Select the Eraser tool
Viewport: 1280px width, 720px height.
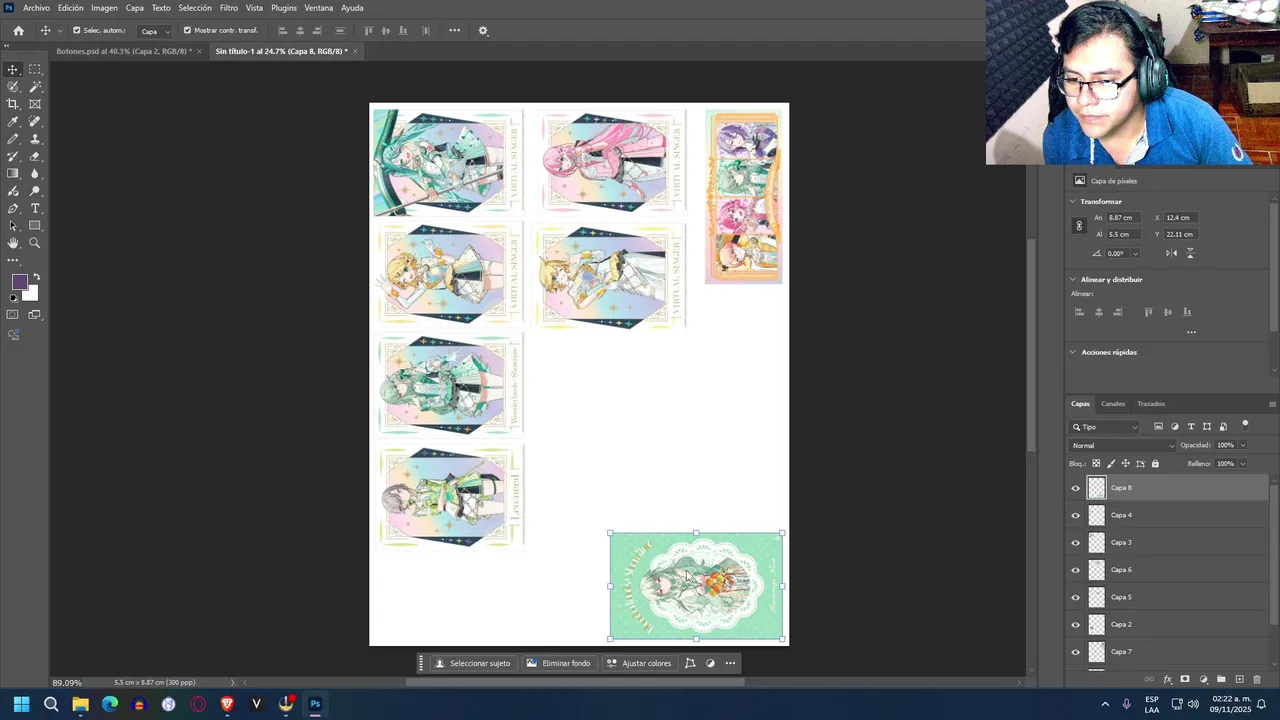(x=35, y=156)
